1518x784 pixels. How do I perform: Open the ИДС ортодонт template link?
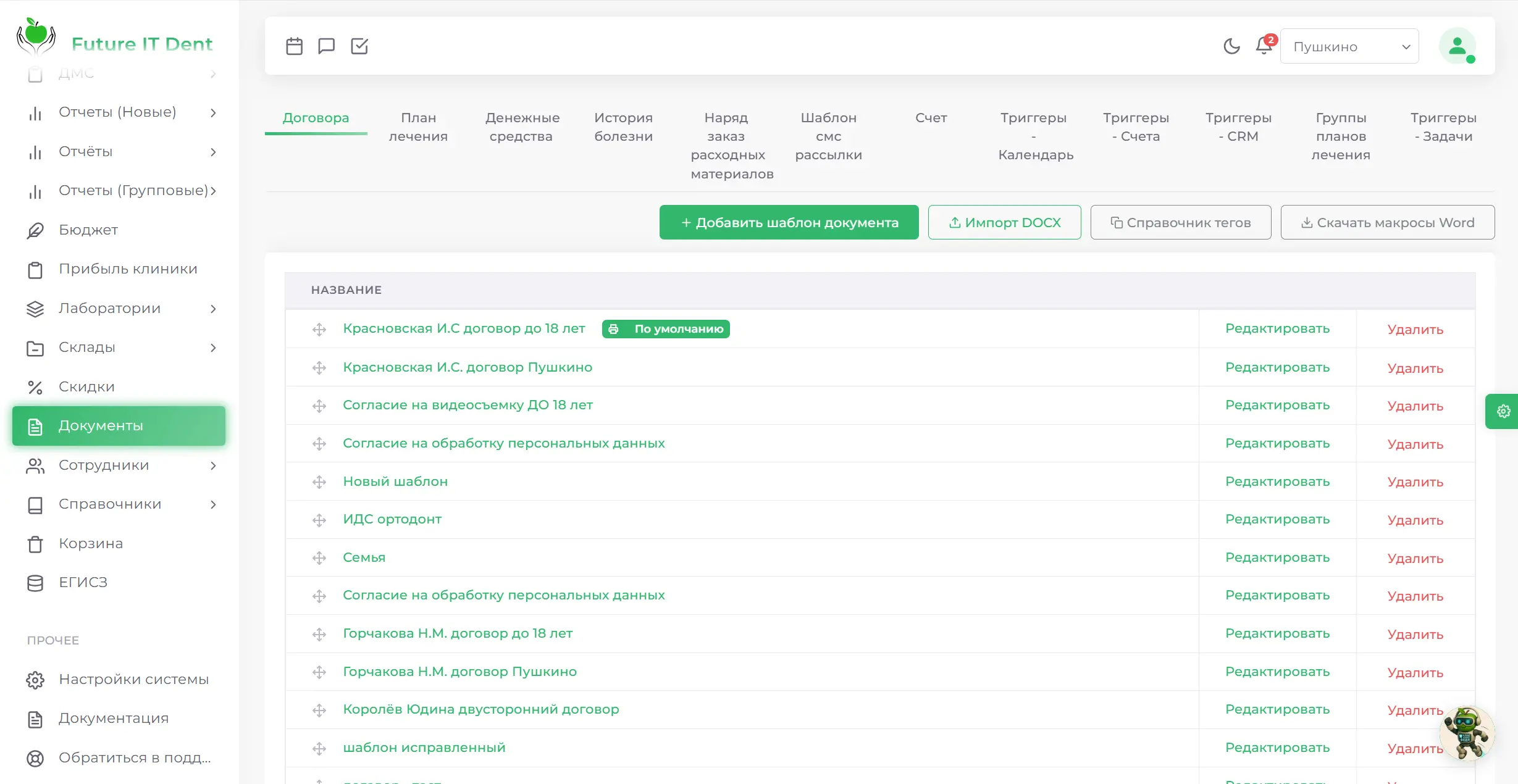[392, 519]
